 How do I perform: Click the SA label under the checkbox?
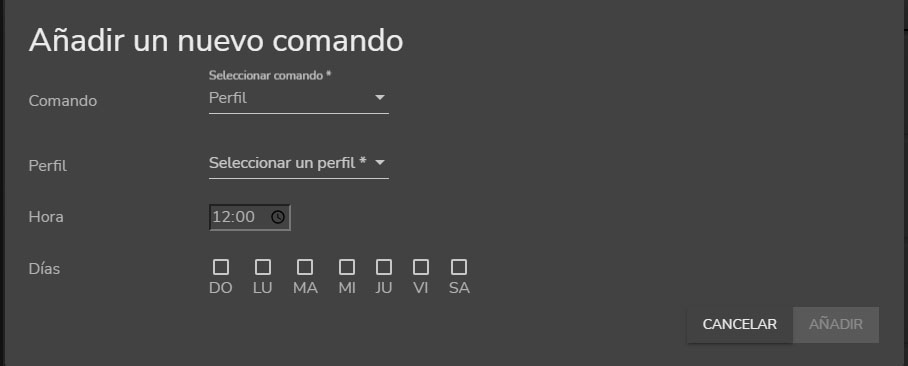tap(459, 288)
